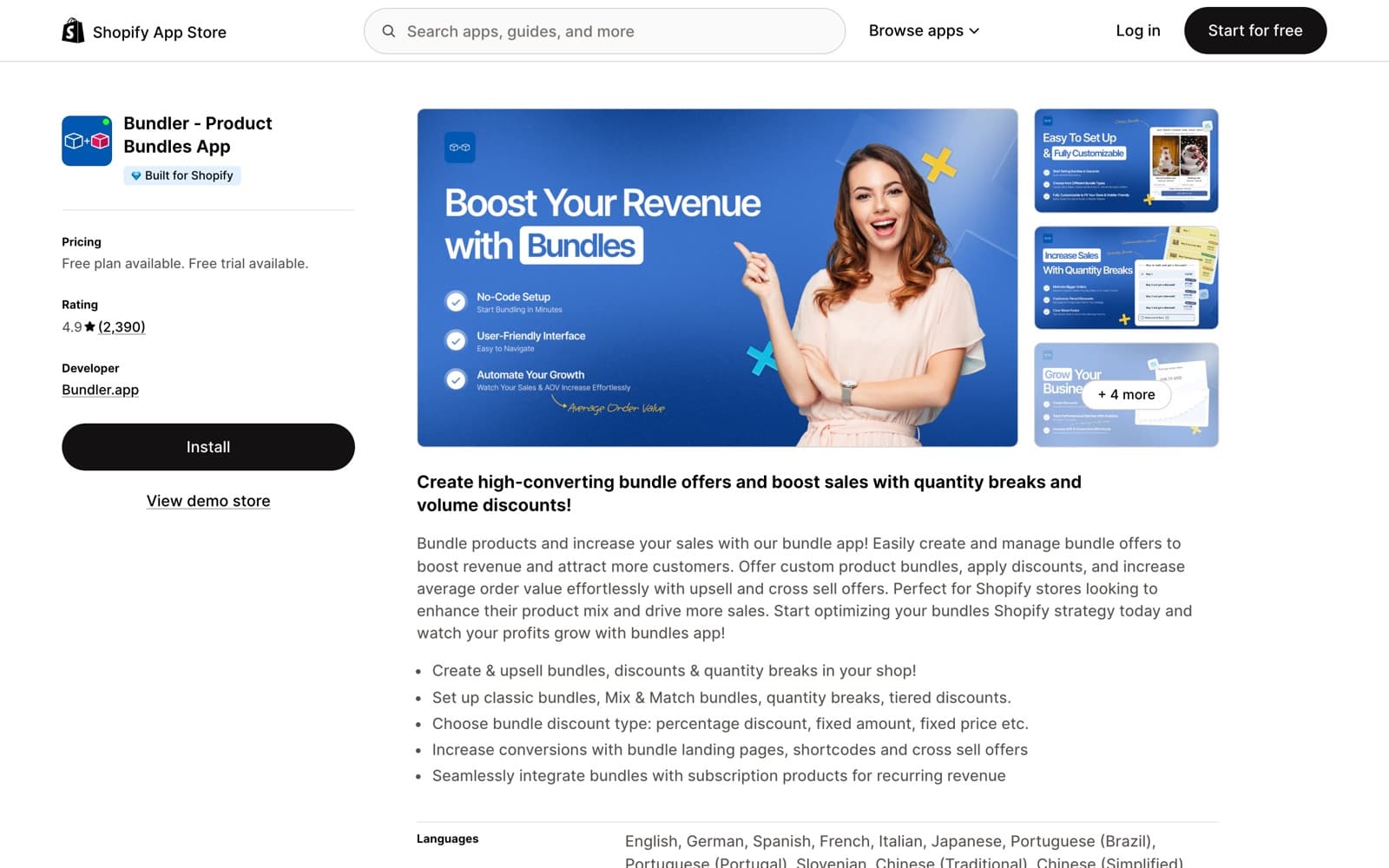Click the bullet about Mix & Match bundles
Screen dimensions: 1389x868
click(721, 698)
